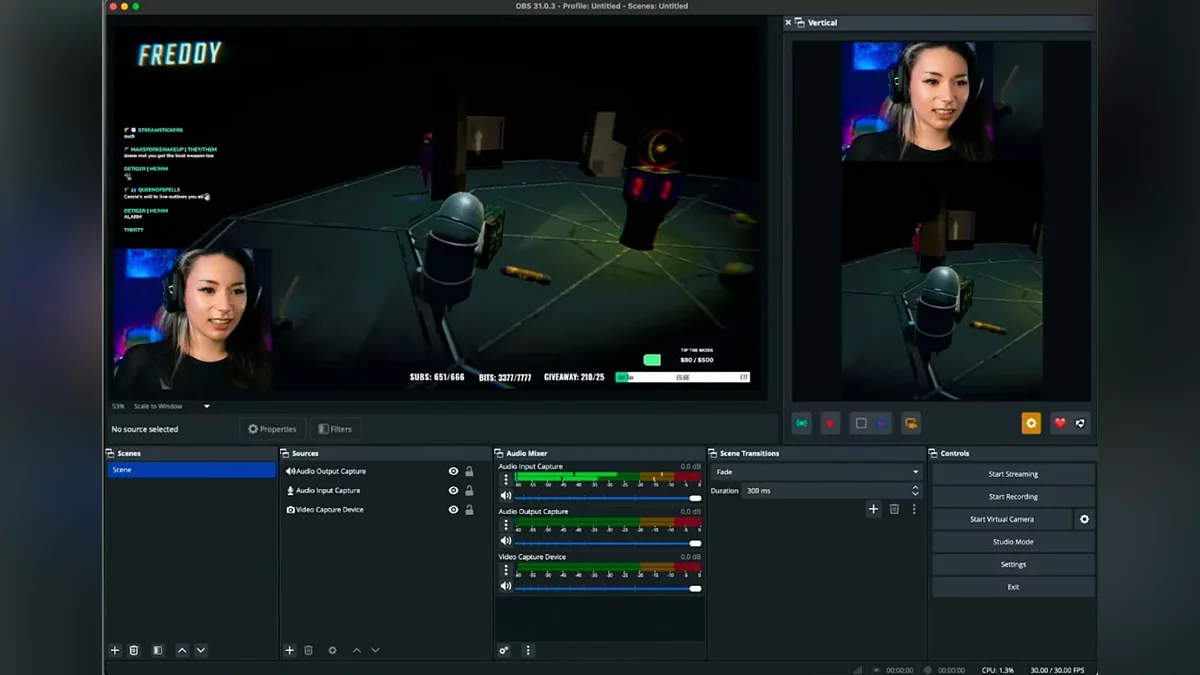This screenshot has height=675, width=1200.
Task: Open the Fade transition dropdown
Action: point(816,472)
